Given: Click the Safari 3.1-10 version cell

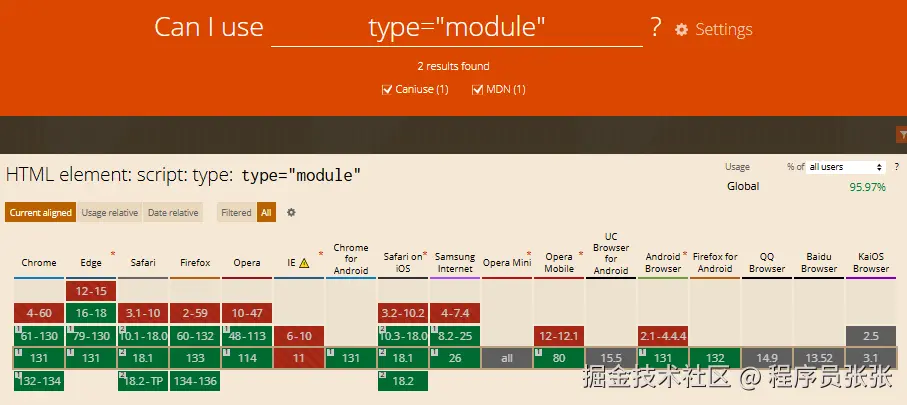Looking at the screenshot, I should (143, 313).
